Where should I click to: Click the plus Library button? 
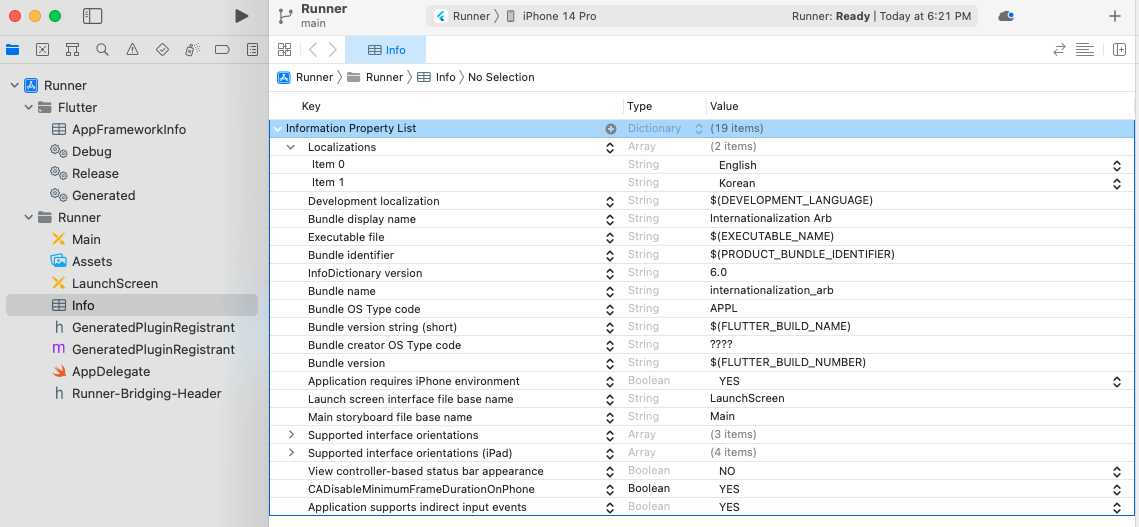[1115, 16]
